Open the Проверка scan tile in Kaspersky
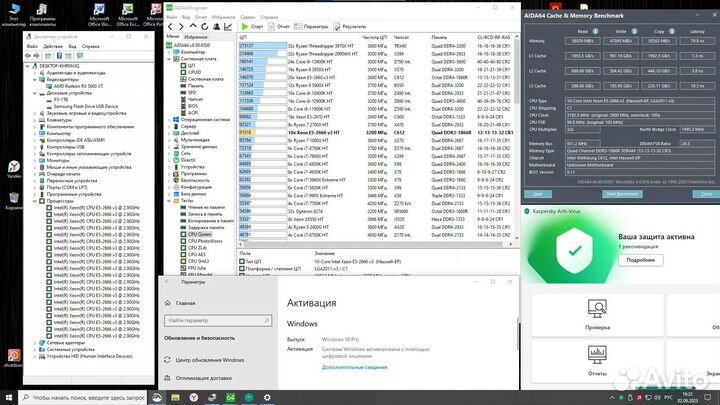 [597, 315]
